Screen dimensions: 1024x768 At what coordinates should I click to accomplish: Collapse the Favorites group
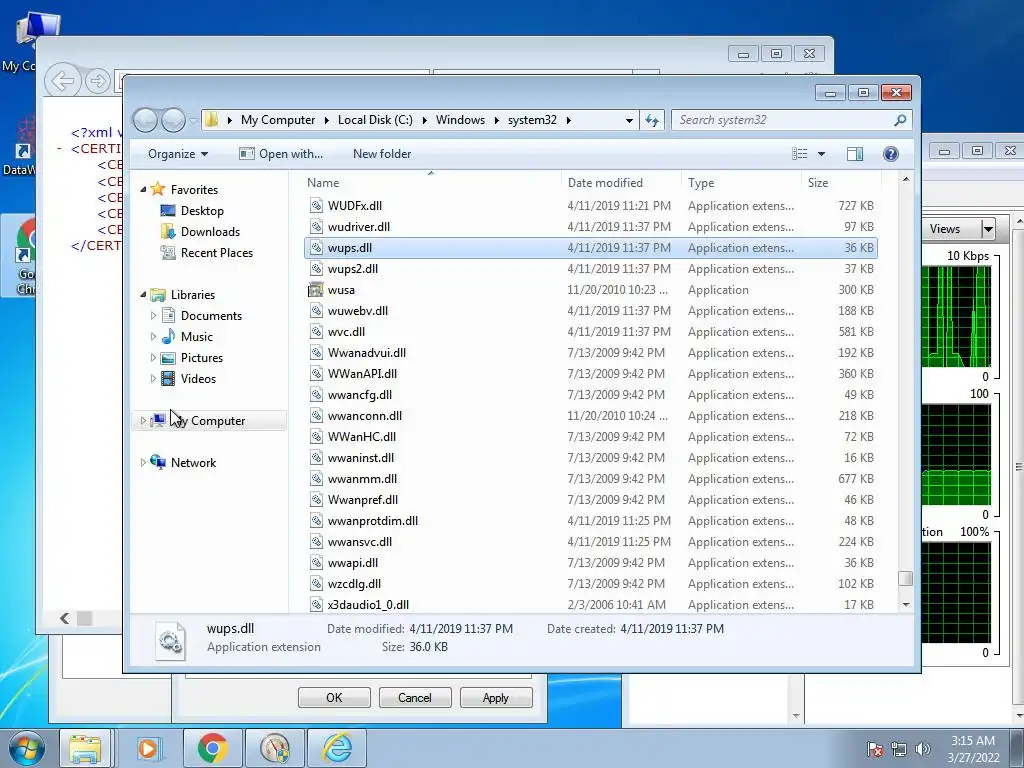tap(143, 189)
